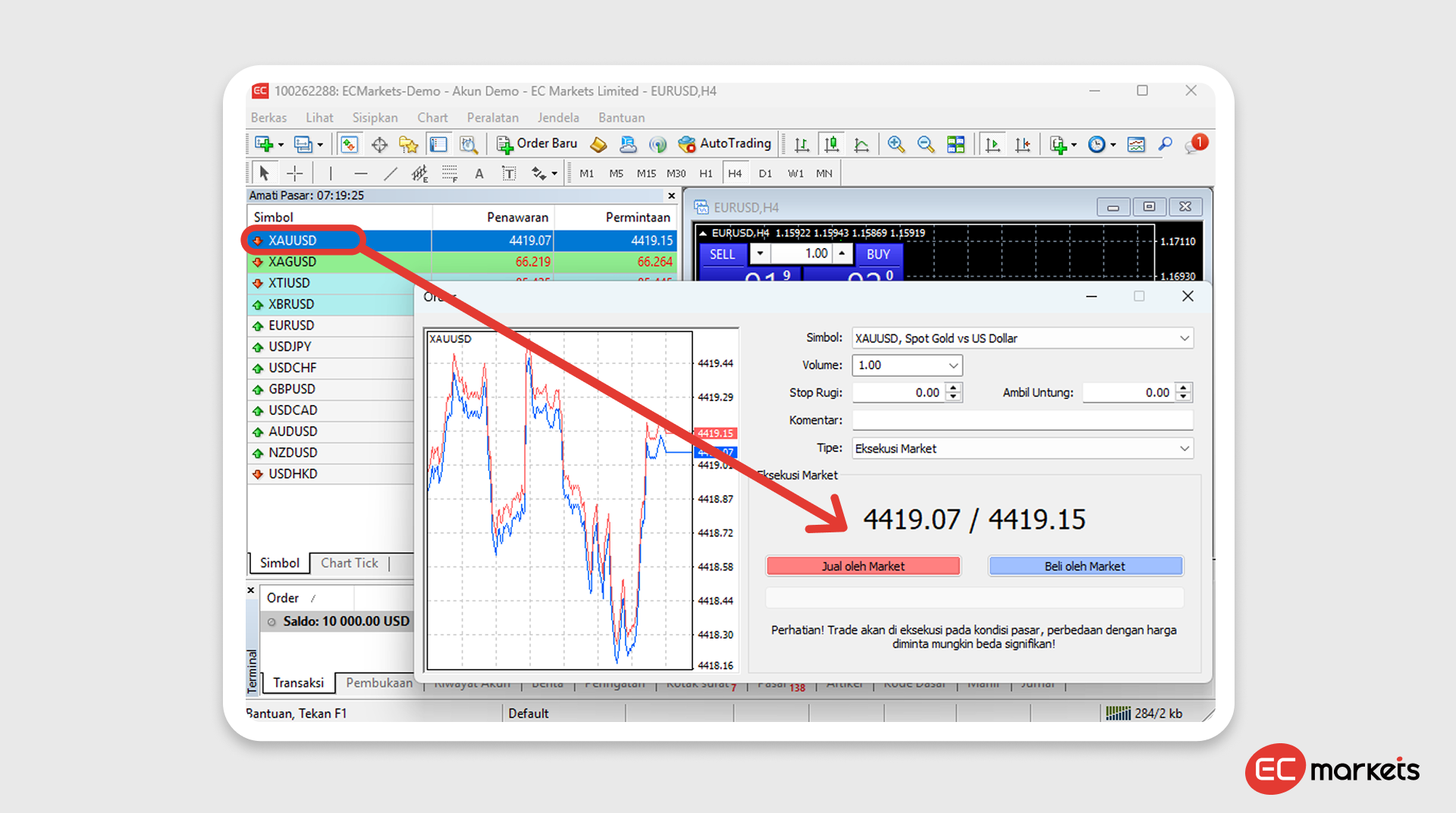Select the Vertical Line drawing tool

point(331,174)
